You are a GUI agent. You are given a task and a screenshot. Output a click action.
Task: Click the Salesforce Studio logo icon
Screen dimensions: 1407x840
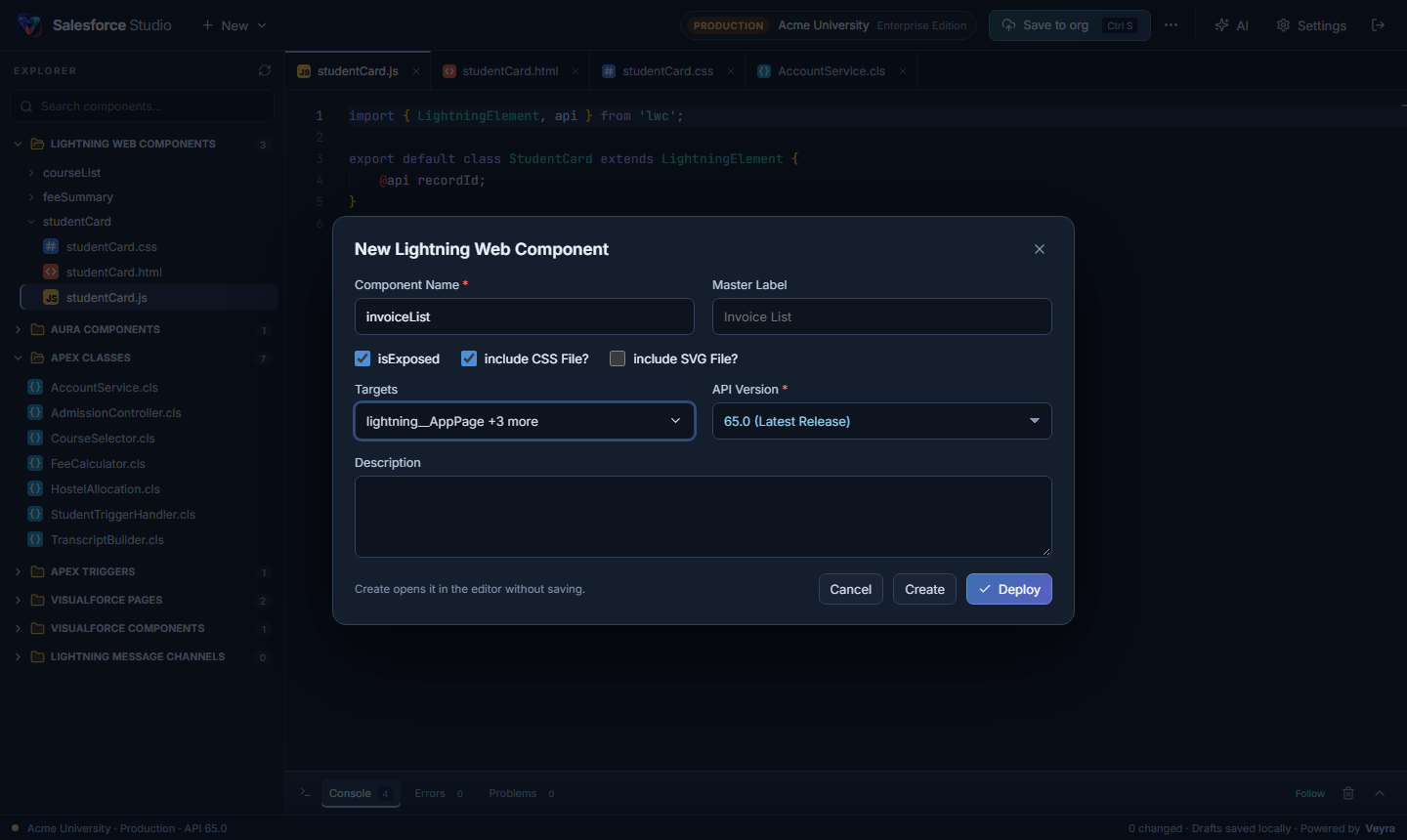click(29, 25)
